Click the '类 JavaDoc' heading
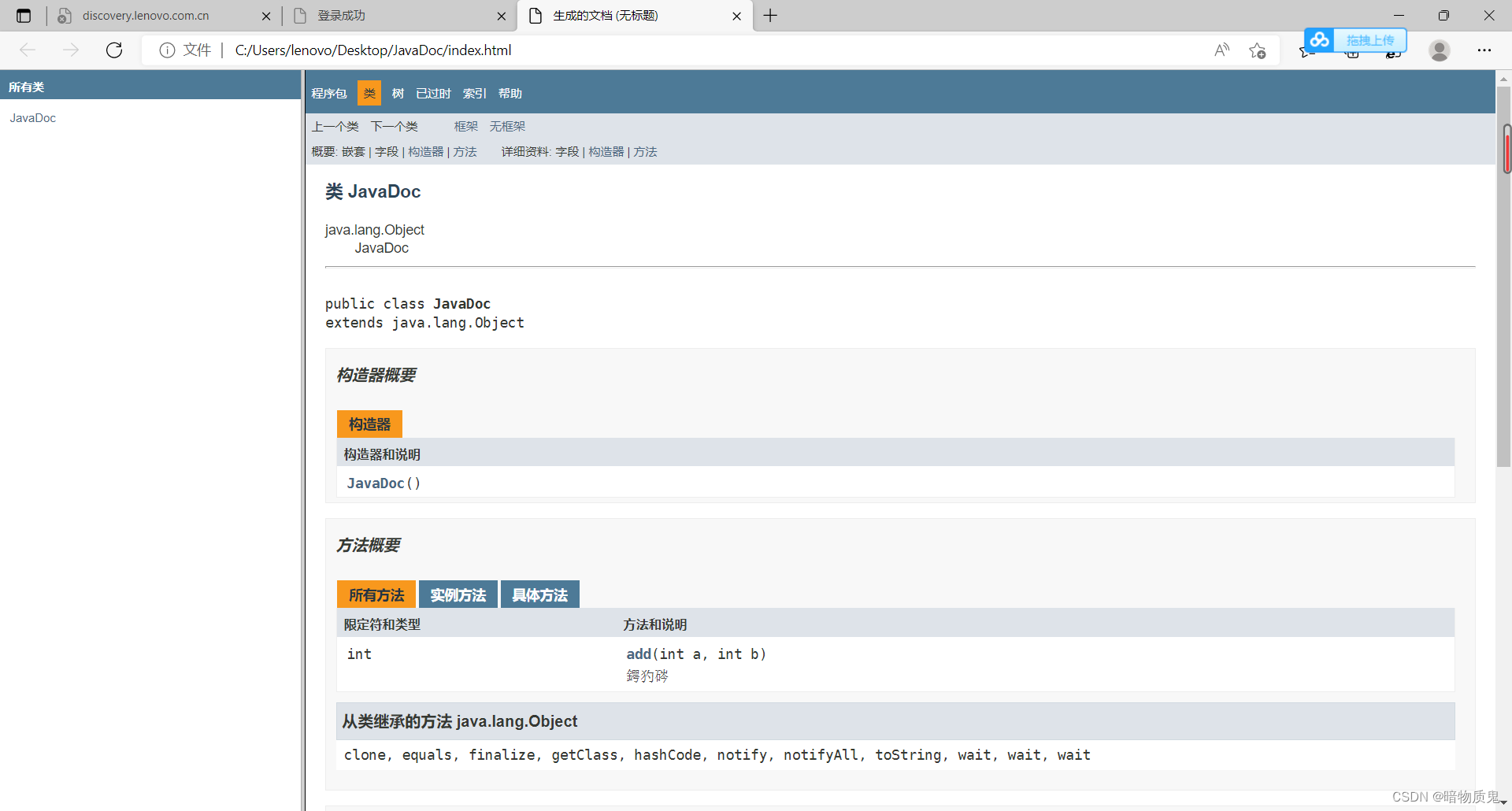The width and height of the screenshot is (1512, 811). (373, 191)
